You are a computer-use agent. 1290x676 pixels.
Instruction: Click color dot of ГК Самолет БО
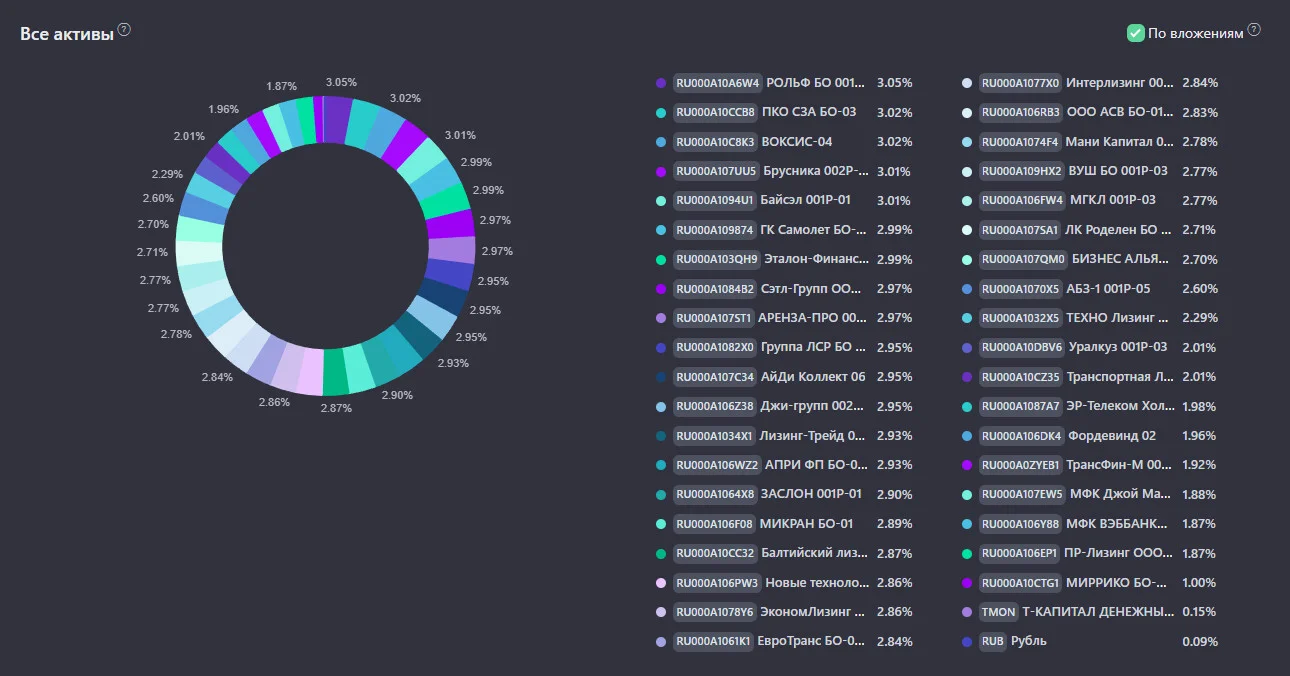pyautogui.click(x=661, y=230)
